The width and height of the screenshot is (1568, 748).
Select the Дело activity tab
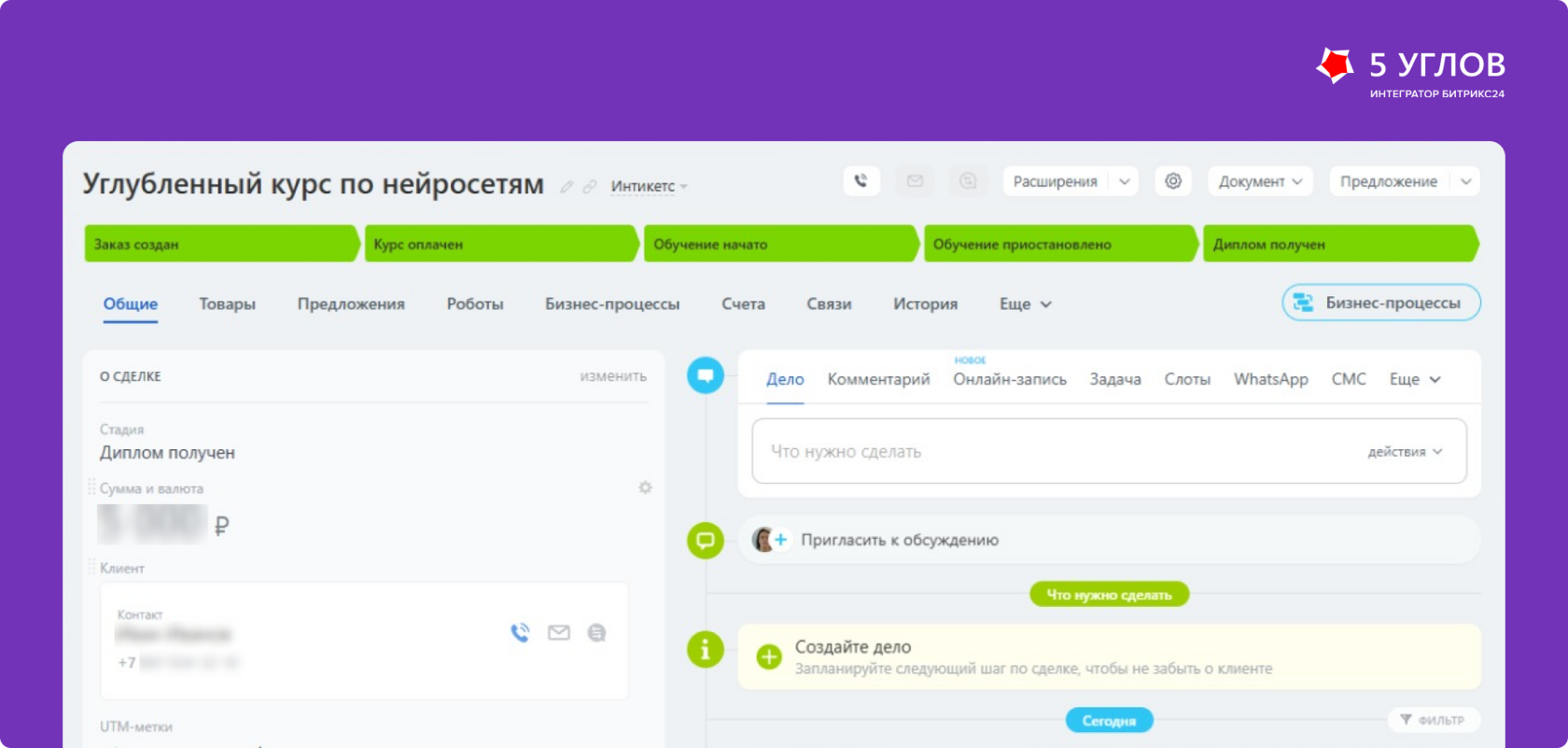tap(785, 379)
